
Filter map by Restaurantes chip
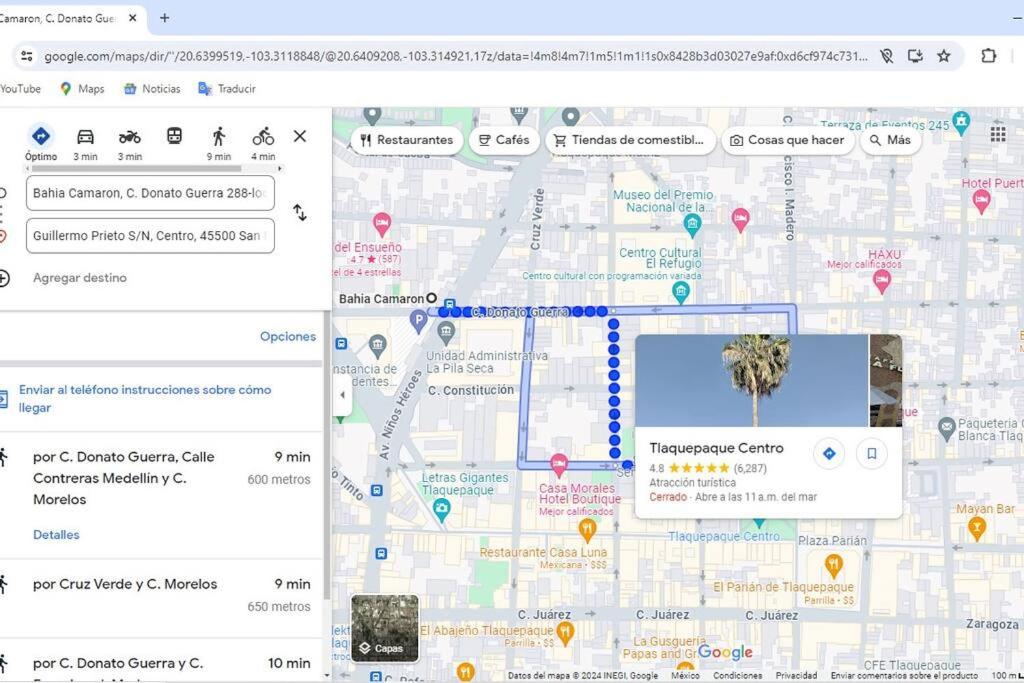pos(407,140)
